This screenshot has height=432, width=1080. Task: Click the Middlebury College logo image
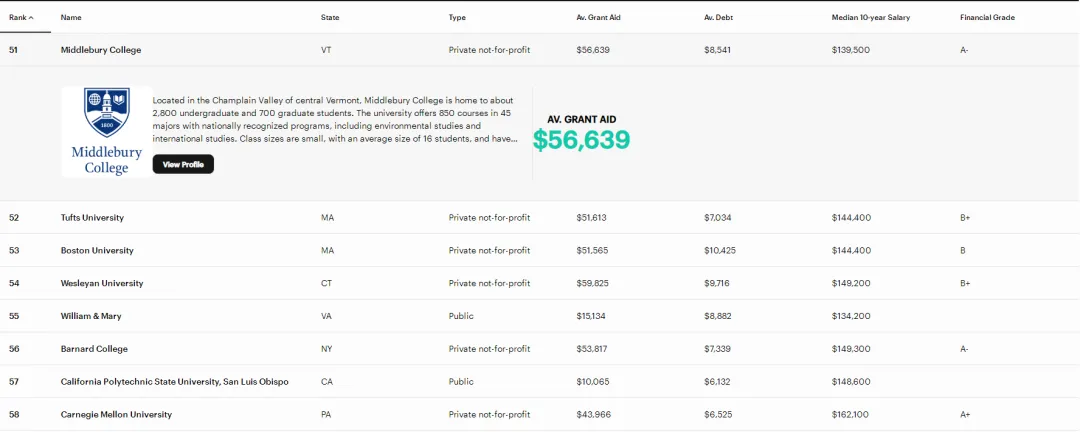(x=106, y=132)
